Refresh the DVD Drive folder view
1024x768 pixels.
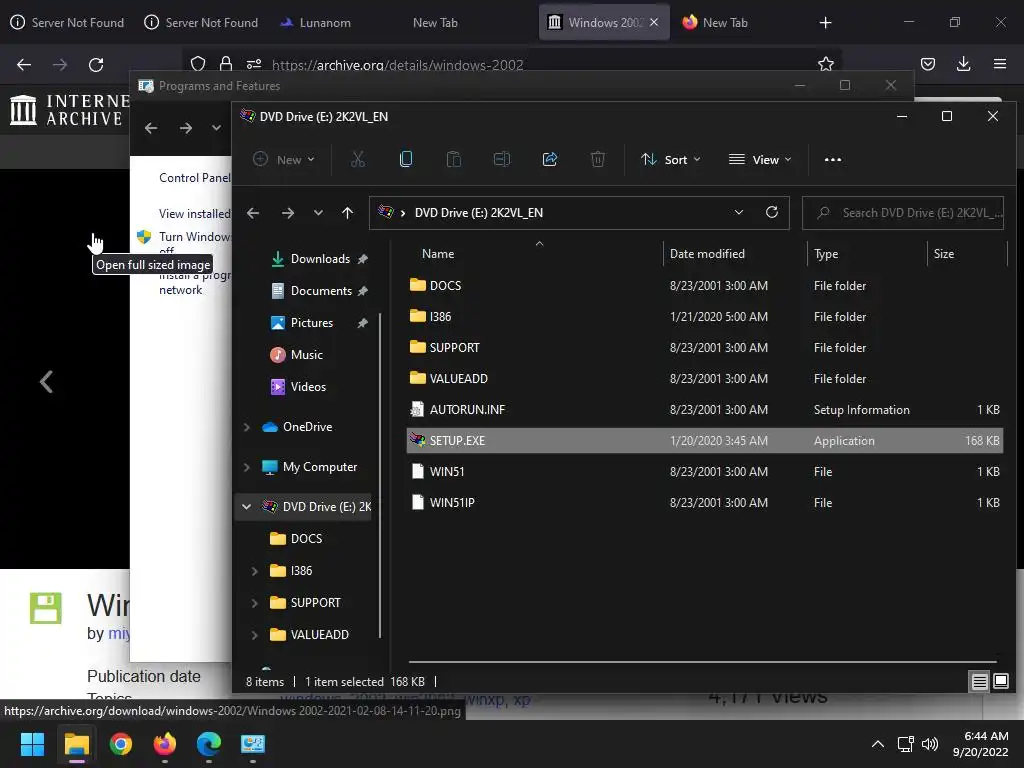pyautogui.click(x=772, y=212)
